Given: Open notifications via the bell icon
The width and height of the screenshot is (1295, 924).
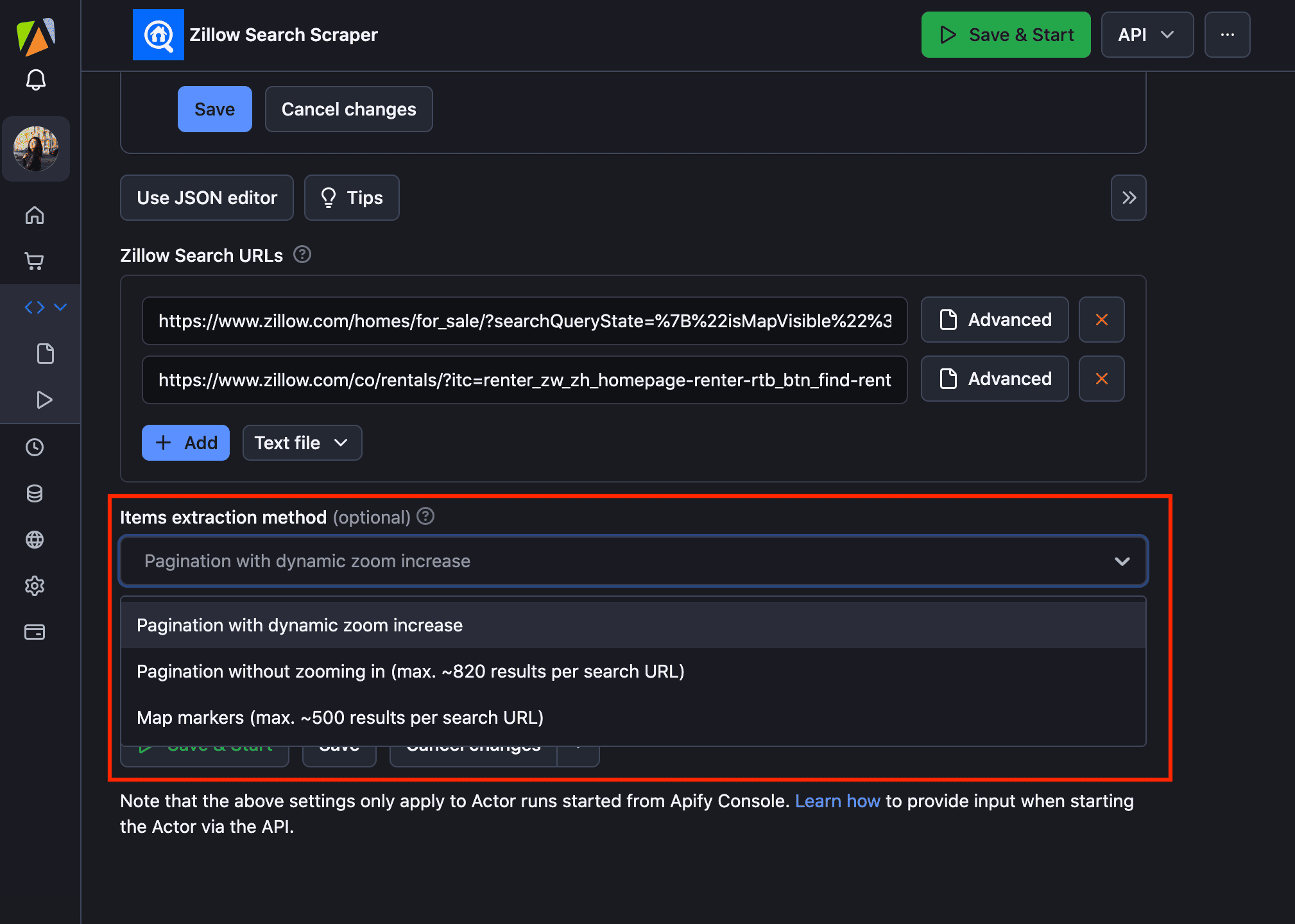Looking at the screenshot, I should pos(36,80).
